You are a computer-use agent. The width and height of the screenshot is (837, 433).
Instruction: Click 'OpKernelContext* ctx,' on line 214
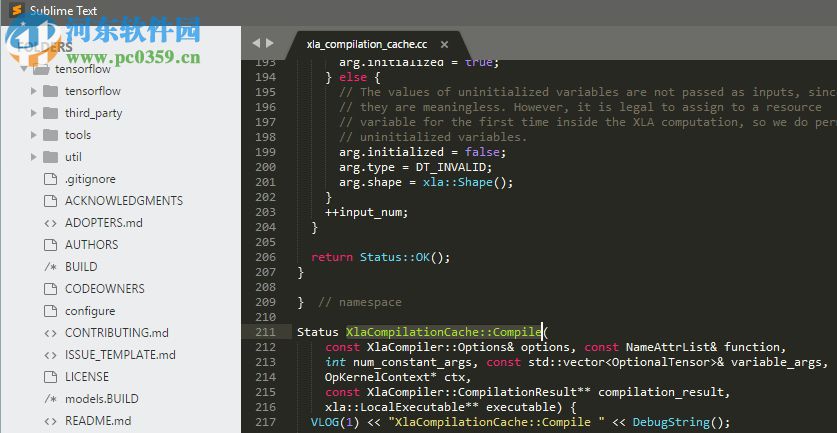point(398,377)
